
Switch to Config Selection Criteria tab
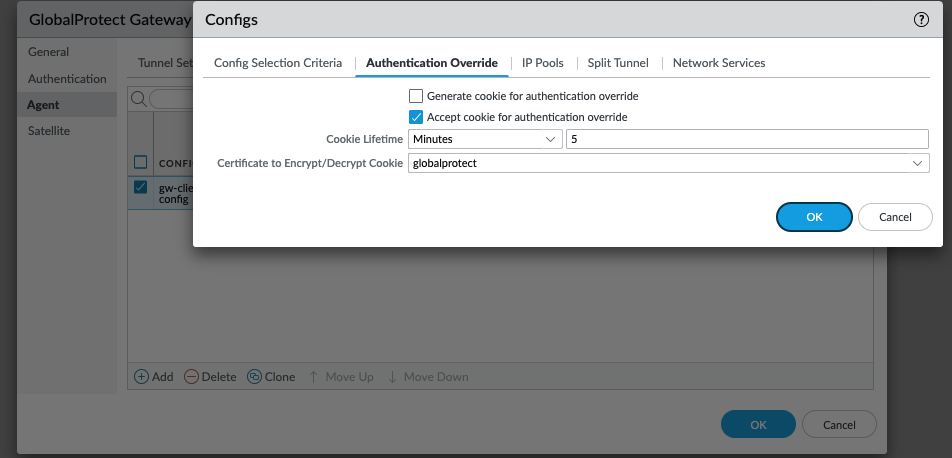[x=278, y=63]
